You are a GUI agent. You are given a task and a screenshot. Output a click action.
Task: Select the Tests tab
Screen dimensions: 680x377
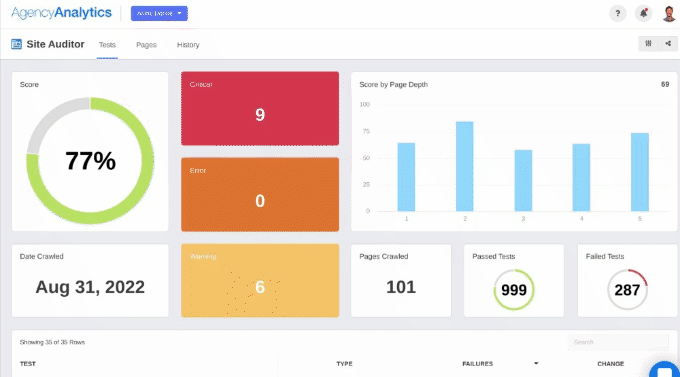107,45
